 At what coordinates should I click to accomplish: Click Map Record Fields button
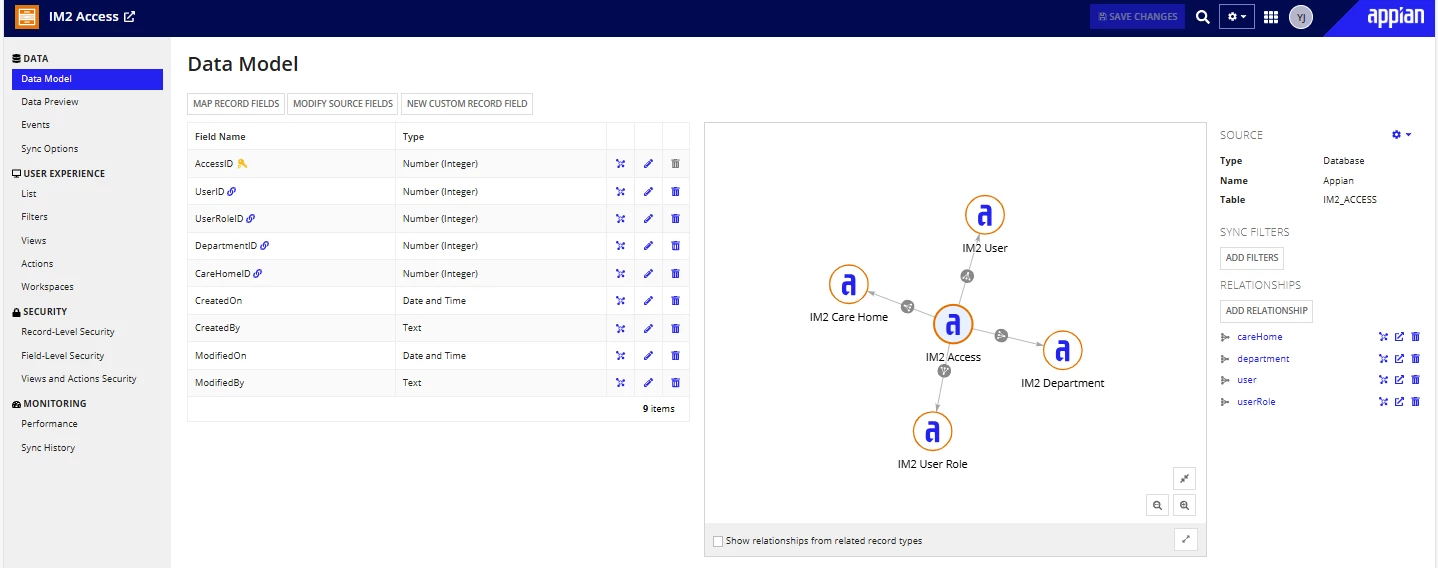click(x=236, y=104)
